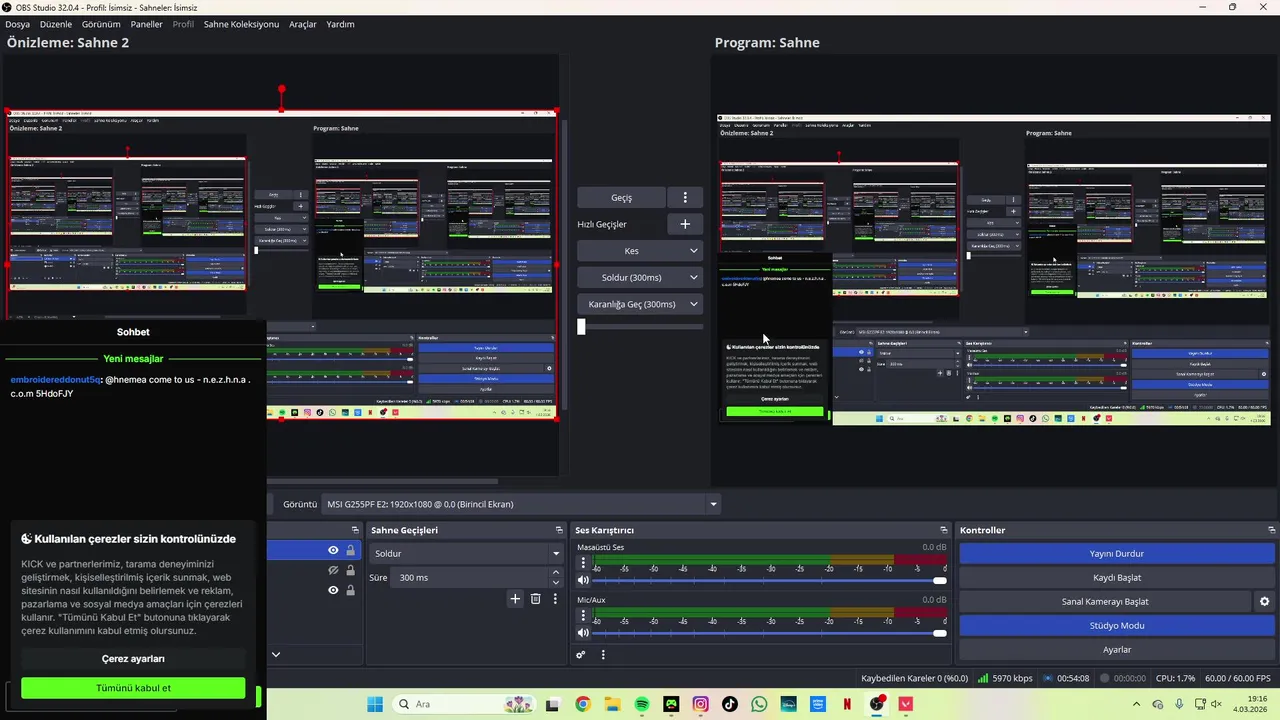Open the Sahne Geçişleri three-dot properties menu
Screen dimensions: 1280x720
pos(555,599)
